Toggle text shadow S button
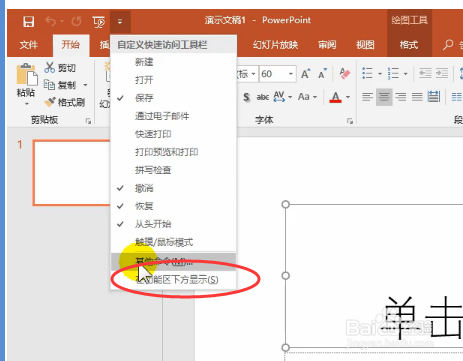The image size is (463, 361). (x=246, y=97)
